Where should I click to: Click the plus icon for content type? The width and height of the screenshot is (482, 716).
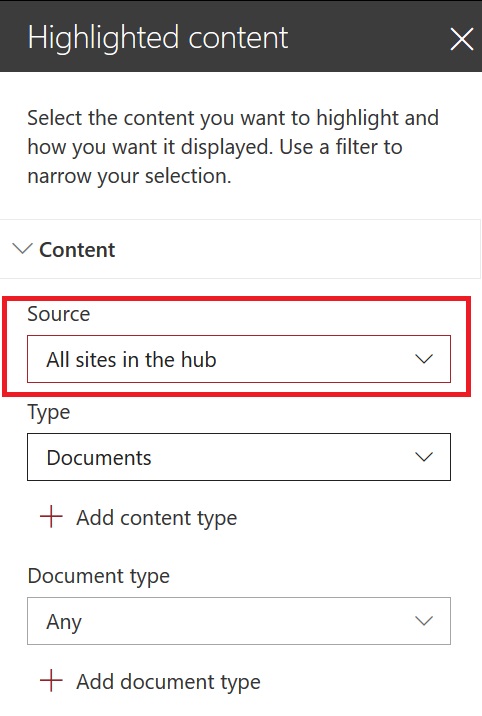coord(51,516)
